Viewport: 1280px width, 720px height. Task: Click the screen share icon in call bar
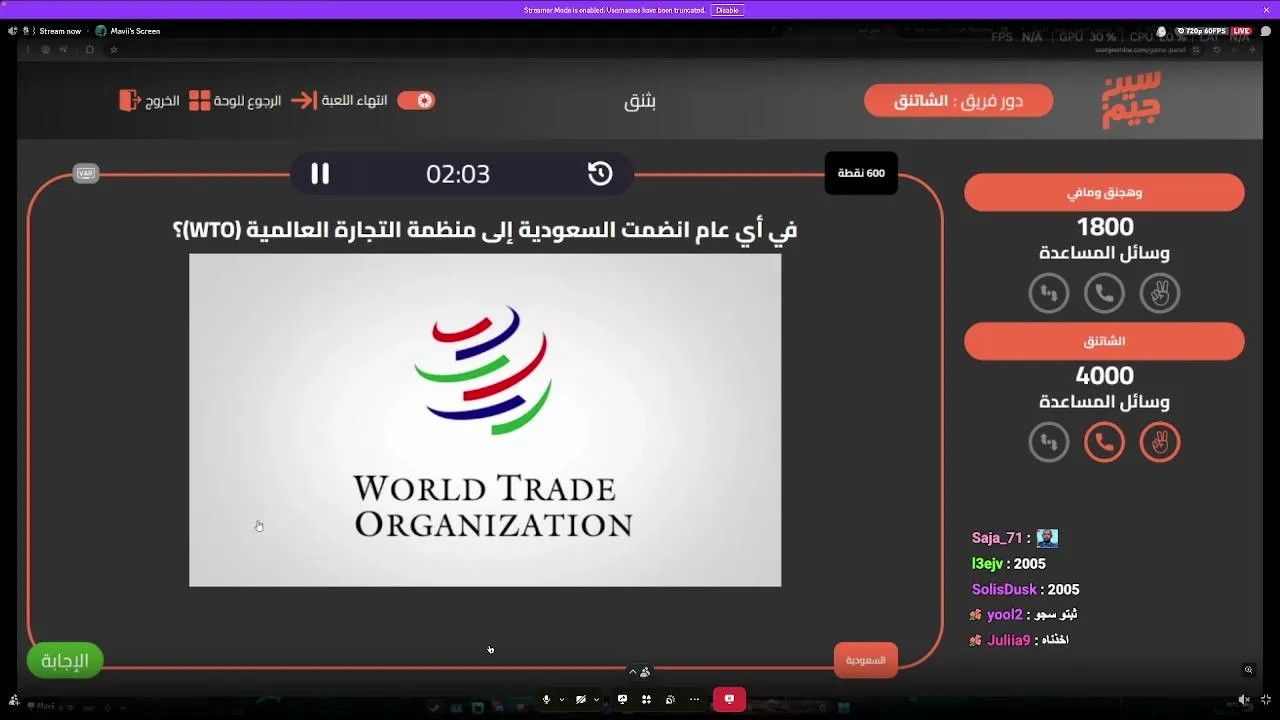[622, 699]
